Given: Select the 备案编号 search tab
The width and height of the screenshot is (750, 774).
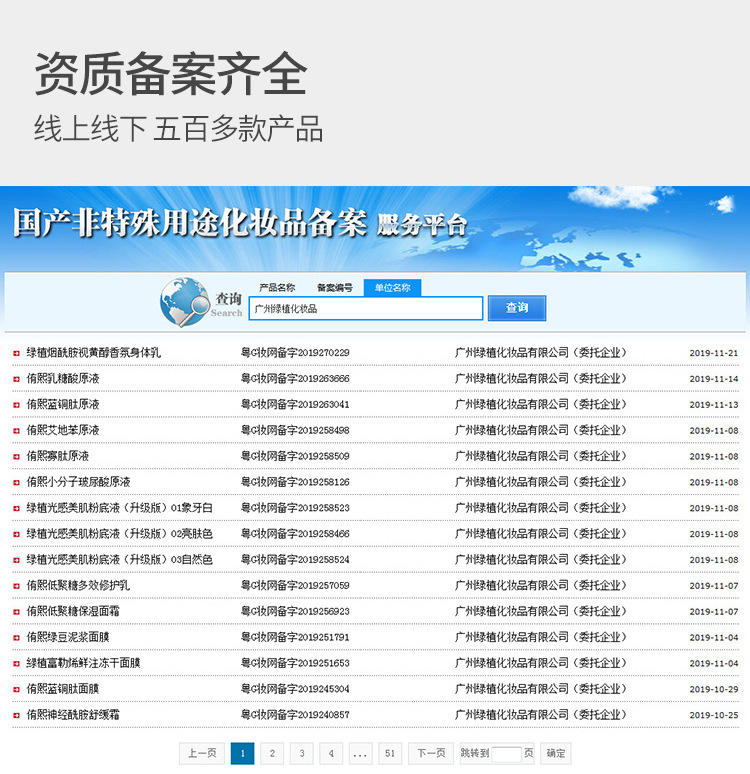Looking at the screenshot, I should coord(334,287).
